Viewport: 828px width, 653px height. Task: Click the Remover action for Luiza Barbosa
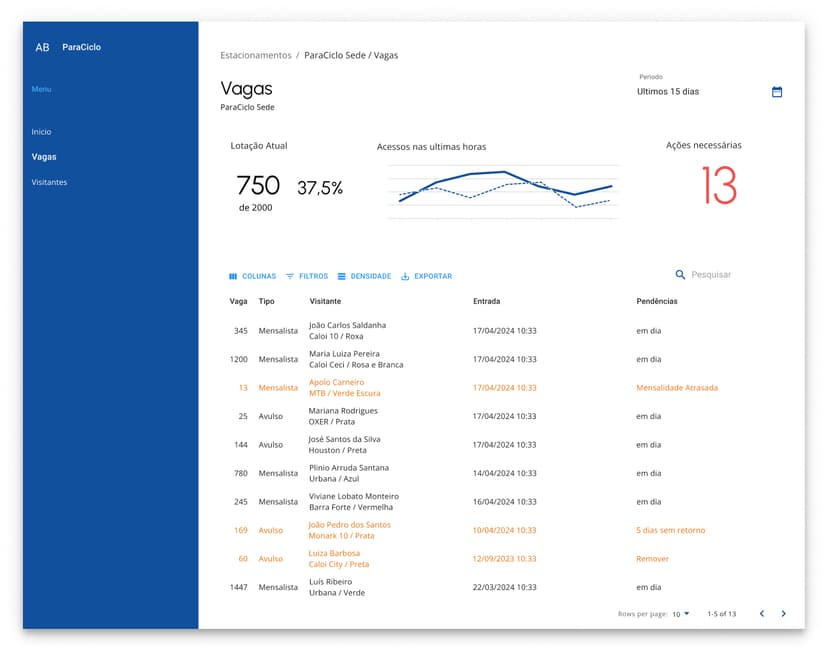[652, 559]
